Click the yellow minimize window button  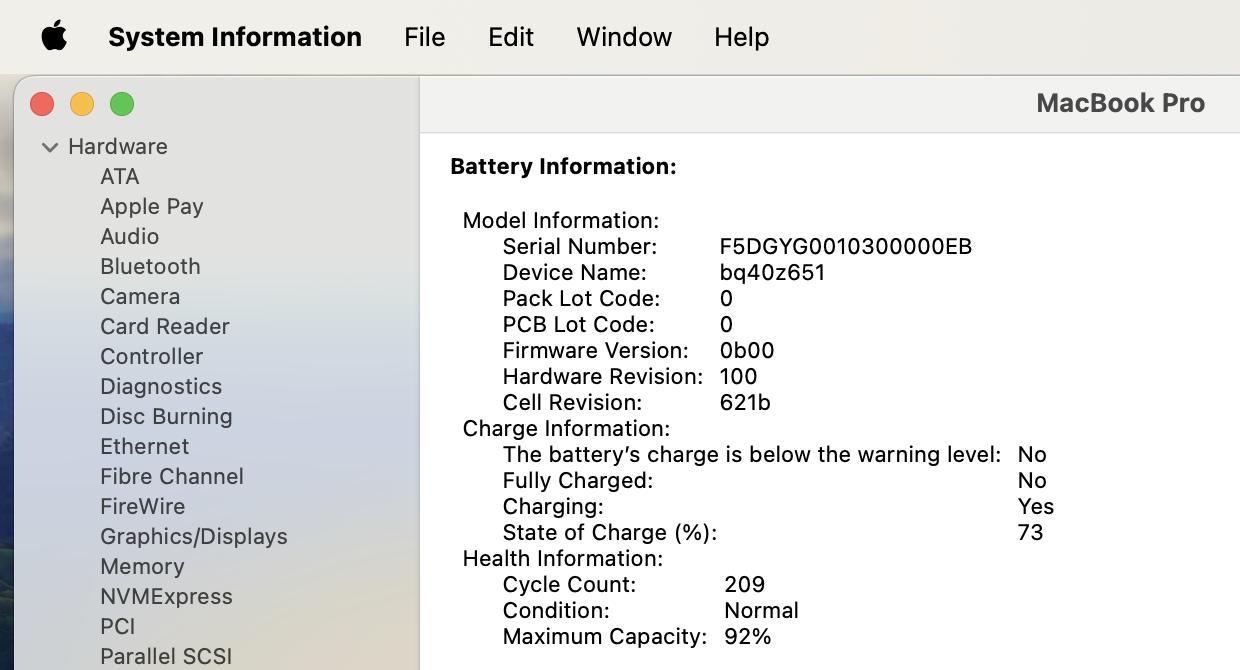82,104
